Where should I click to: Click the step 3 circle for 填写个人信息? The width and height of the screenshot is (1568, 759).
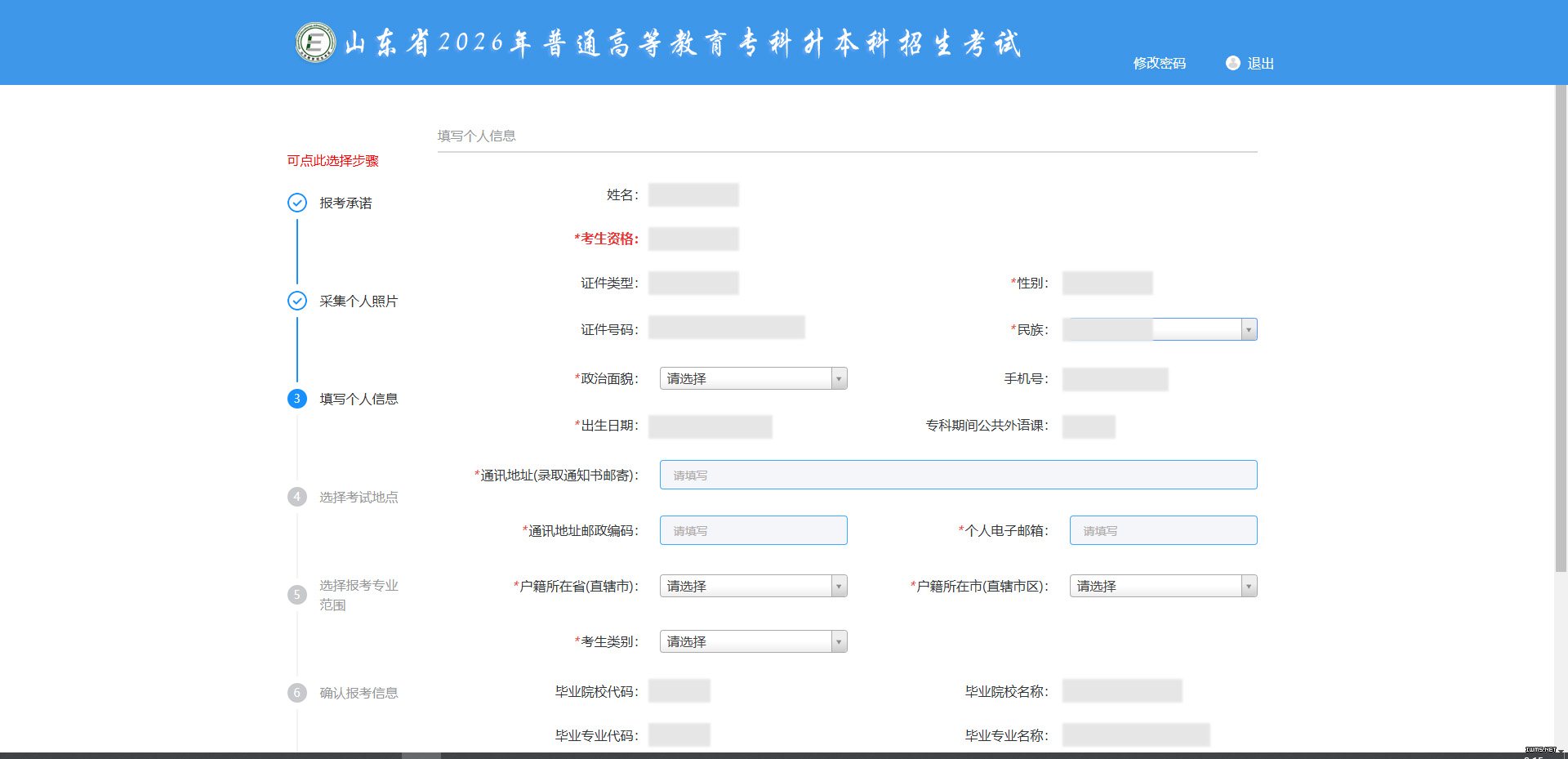click(297, 399)
